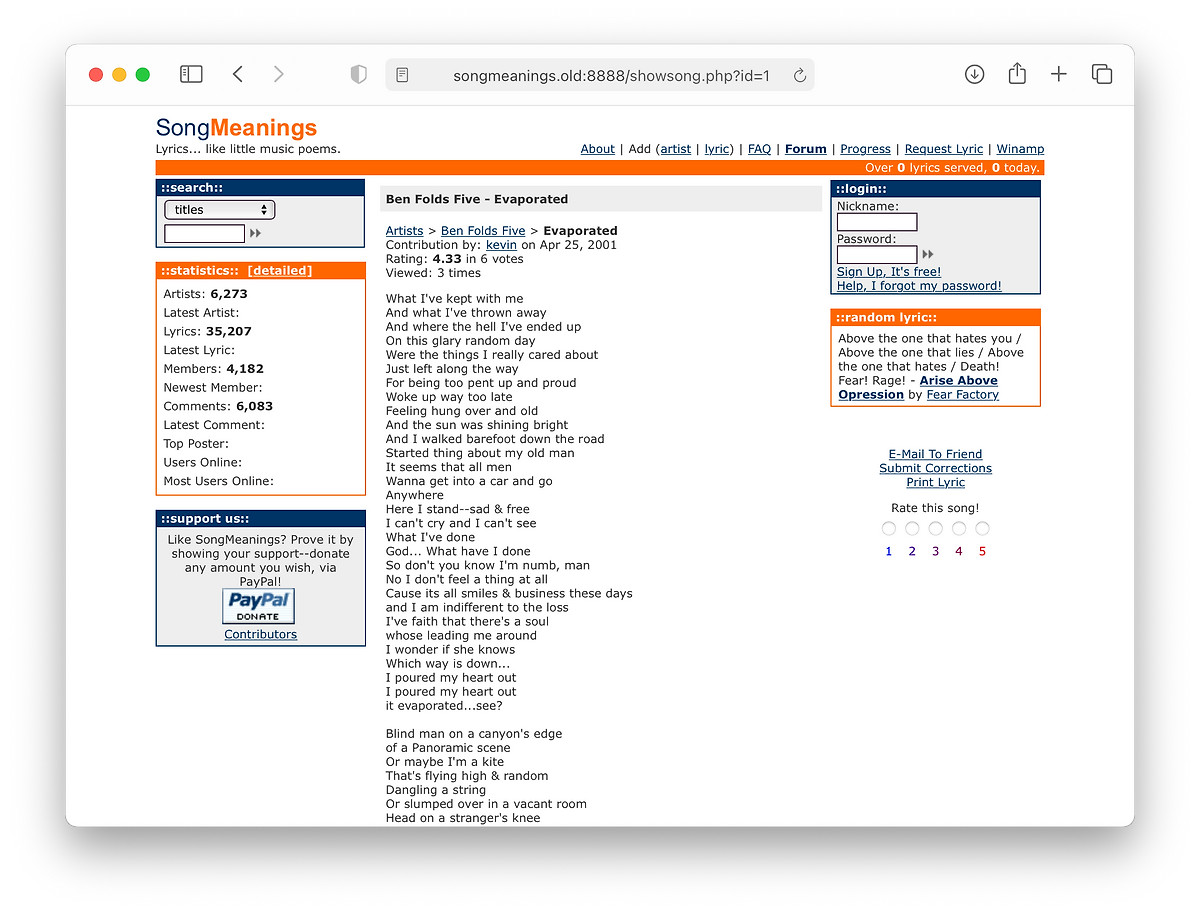Show the tab overview icon
Viewport: 1200px width, 913px height.
pos(1102,74)
